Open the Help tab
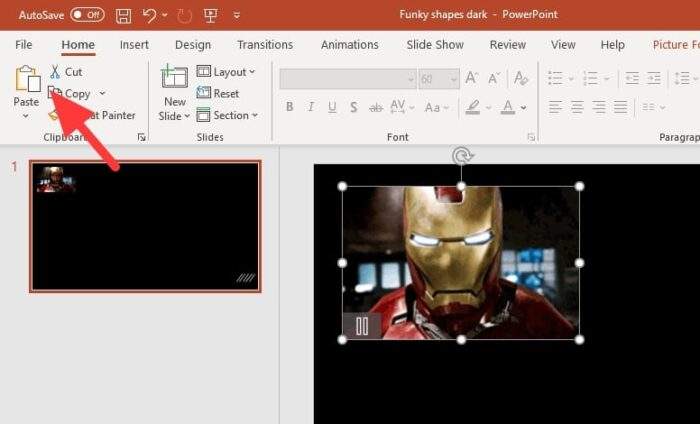 coord(612,45)
